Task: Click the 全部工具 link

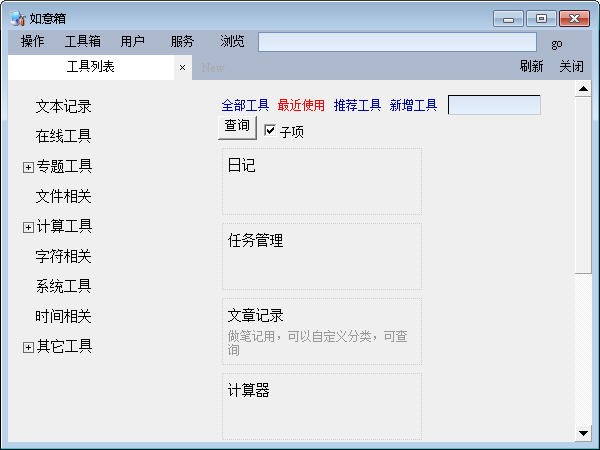Action: (245, 105)
